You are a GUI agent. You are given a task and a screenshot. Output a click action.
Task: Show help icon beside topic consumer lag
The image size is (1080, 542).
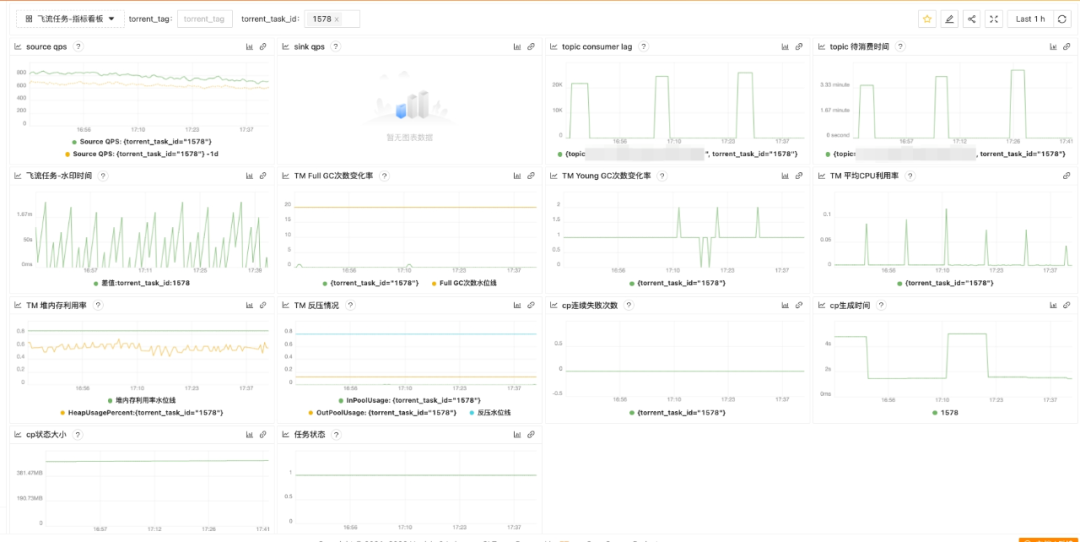(643, 47)
